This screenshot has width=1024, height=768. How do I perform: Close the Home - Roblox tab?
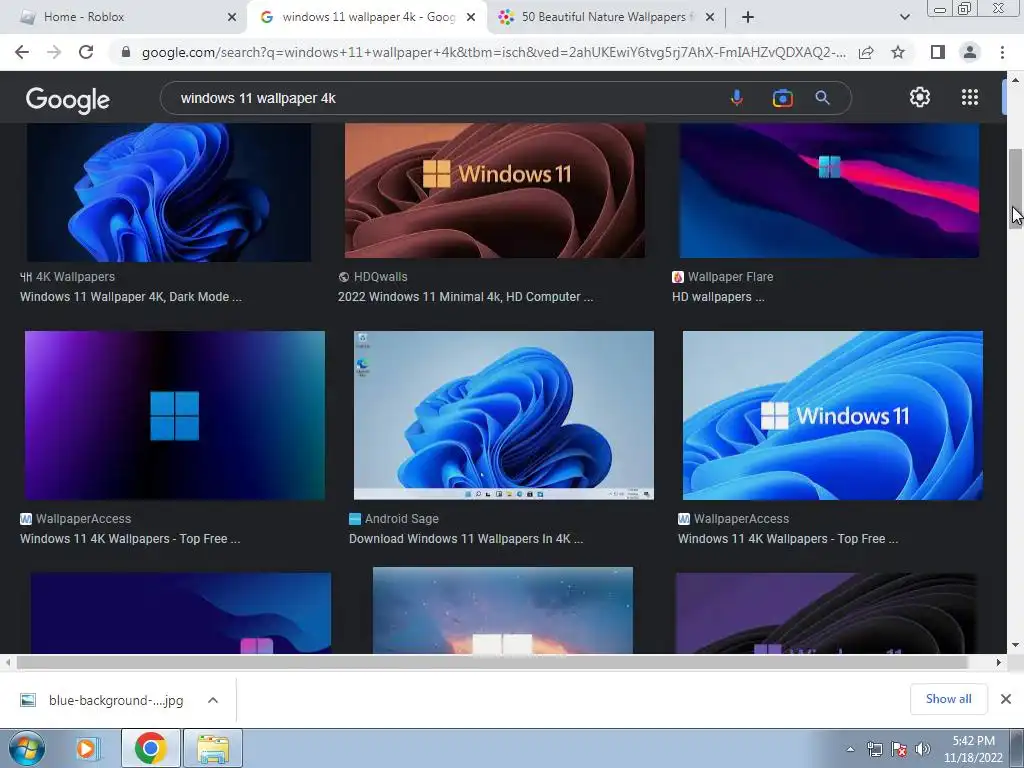[232, 17]
